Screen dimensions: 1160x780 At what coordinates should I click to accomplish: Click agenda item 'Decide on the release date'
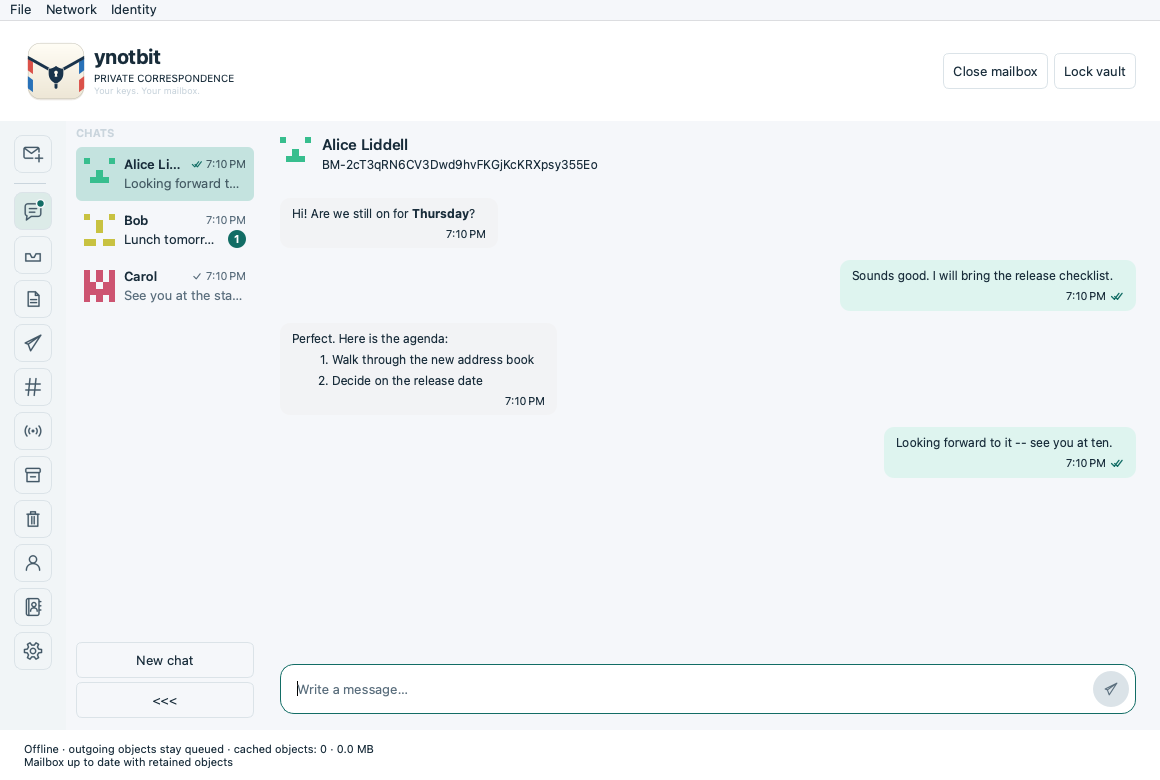(407, 380)
